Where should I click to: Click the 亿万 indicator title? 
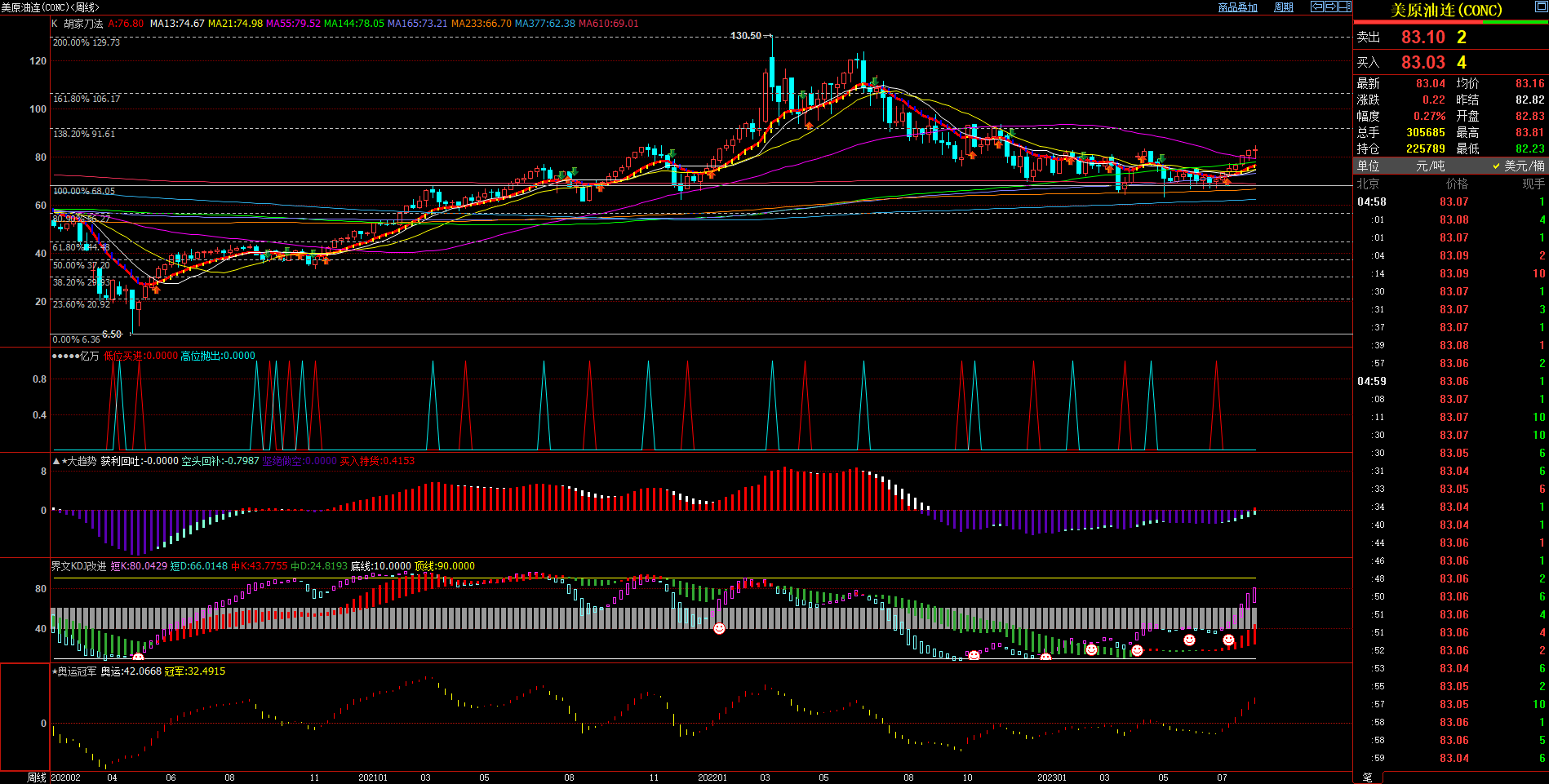[90, 356]
